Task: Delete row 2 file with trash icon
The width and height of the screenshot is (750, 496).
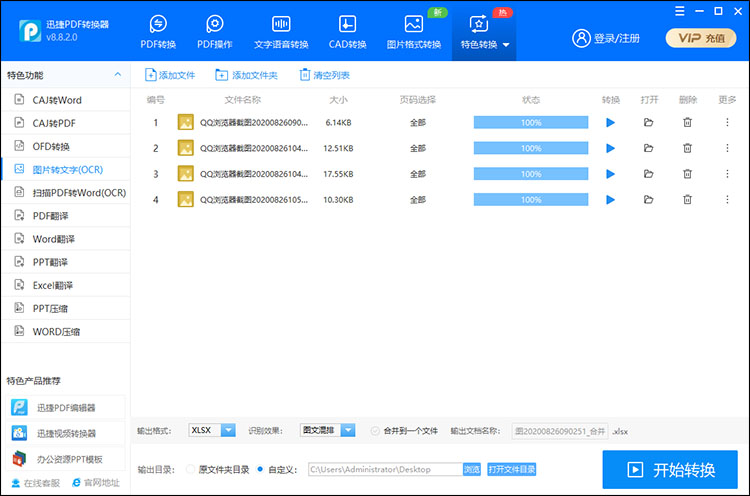Action: point(687,148)
